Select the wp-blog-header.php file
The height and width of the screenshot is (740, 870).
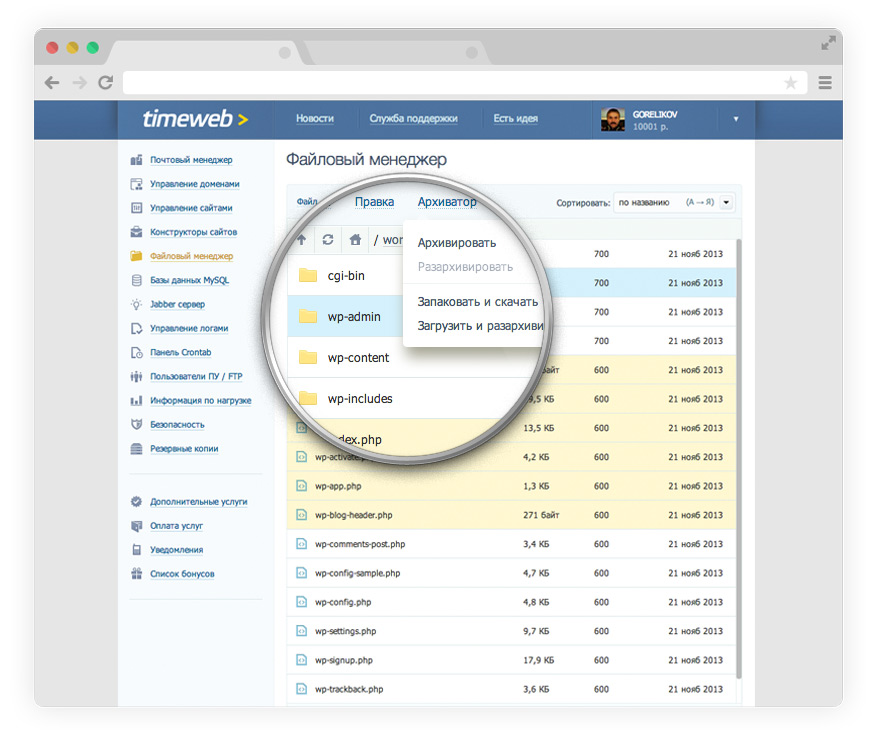(x=511, y=515)
